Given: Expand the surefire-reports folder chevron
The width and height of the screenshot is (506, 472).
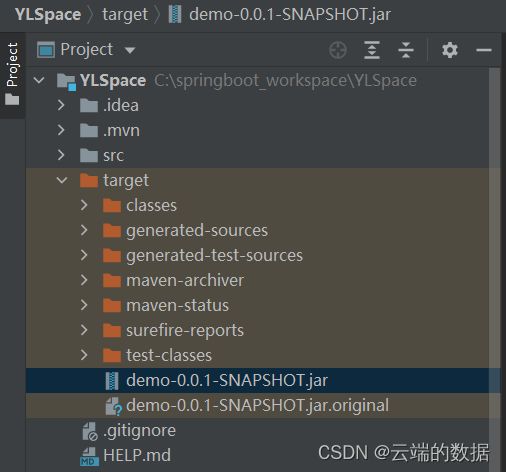Looking at the screenshot, I should tap(84, 330).
